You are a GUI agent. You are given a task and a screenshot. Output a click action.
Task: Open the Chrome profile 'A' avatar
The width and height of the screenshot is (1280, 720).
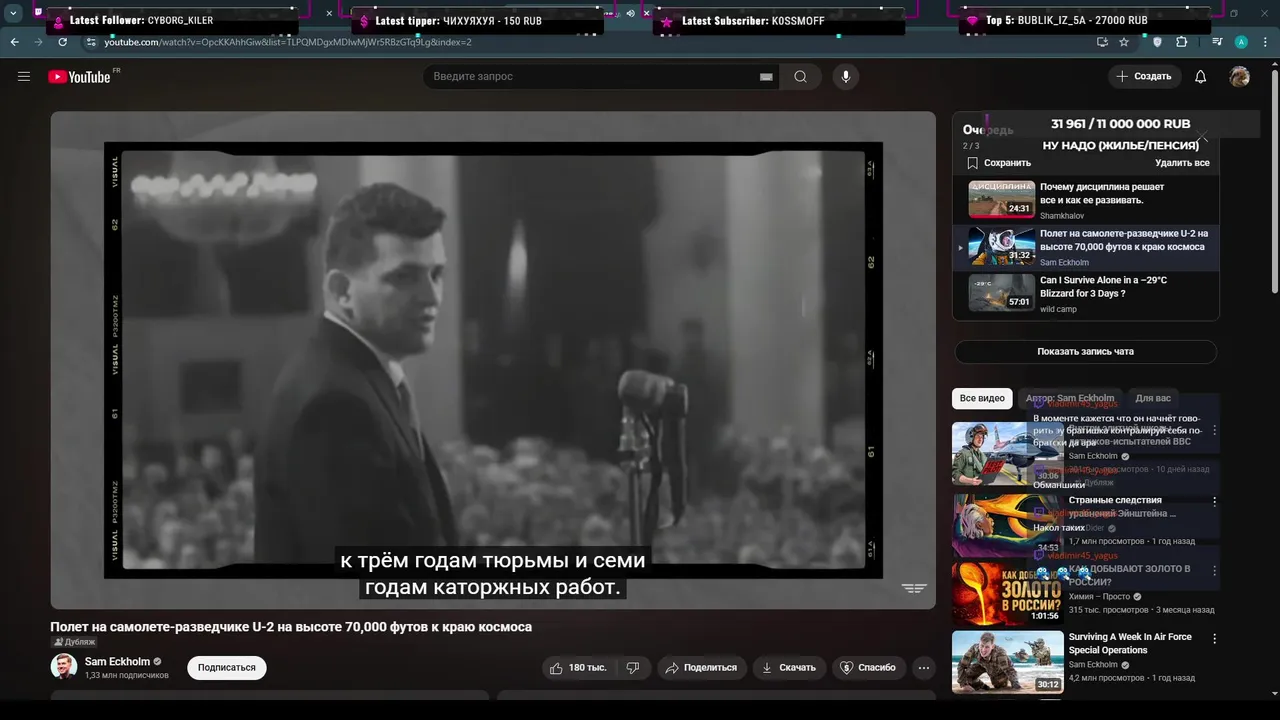point(1241,42)
